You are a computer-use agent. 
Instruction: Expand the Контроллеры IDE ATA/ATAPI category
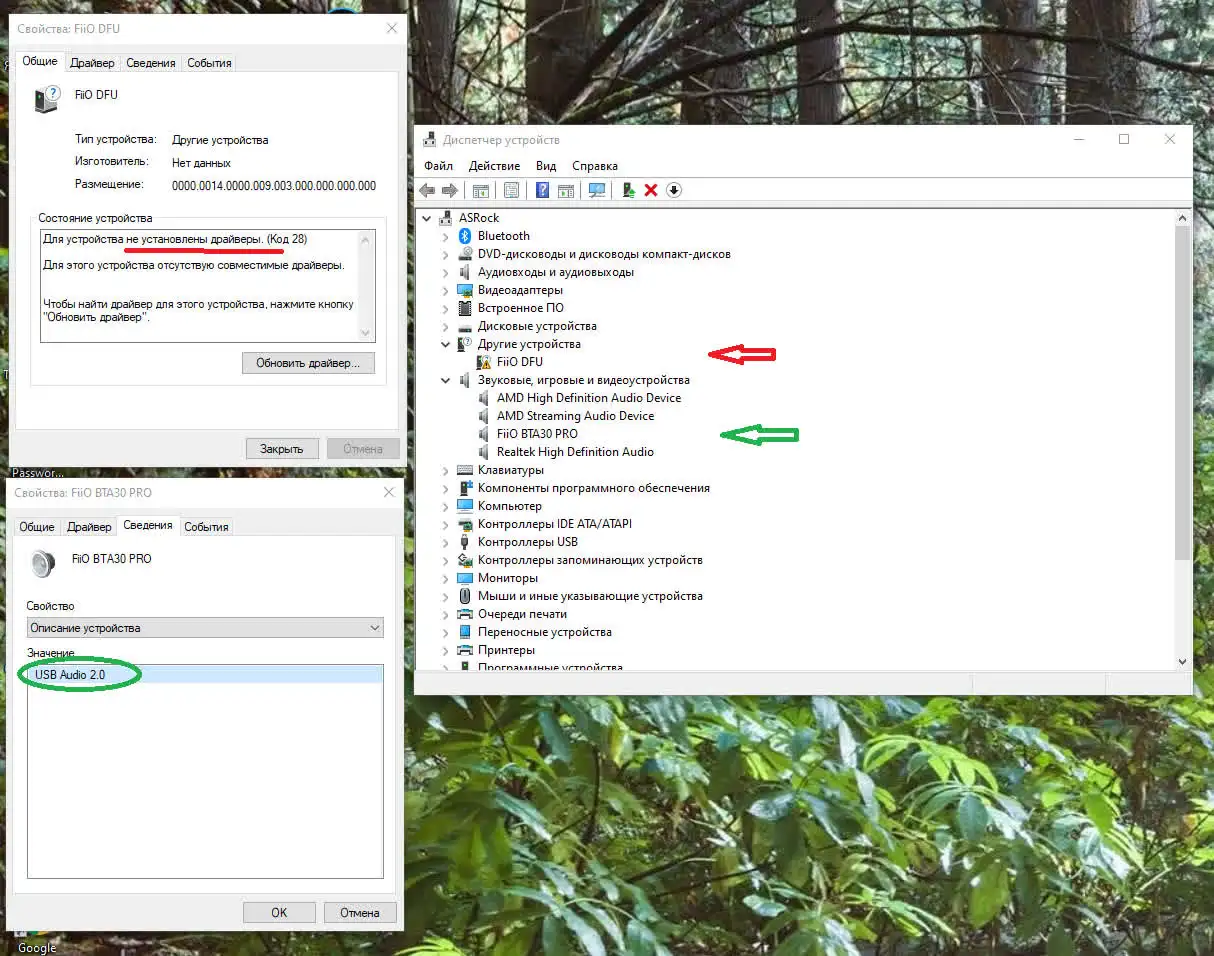point(446,524)
